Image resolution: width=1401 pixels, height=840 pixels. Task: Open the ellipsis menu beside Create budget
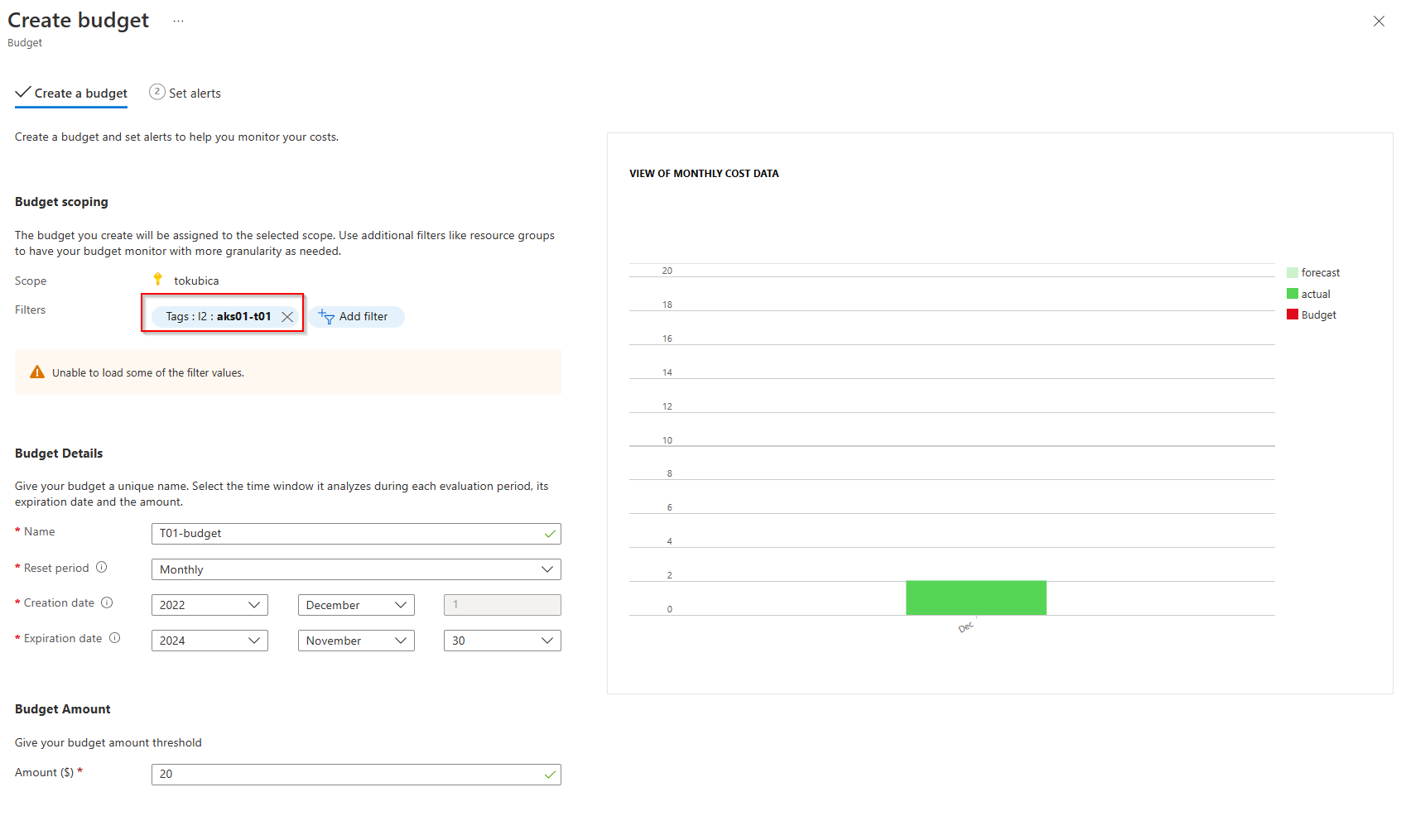pos(178,22)
